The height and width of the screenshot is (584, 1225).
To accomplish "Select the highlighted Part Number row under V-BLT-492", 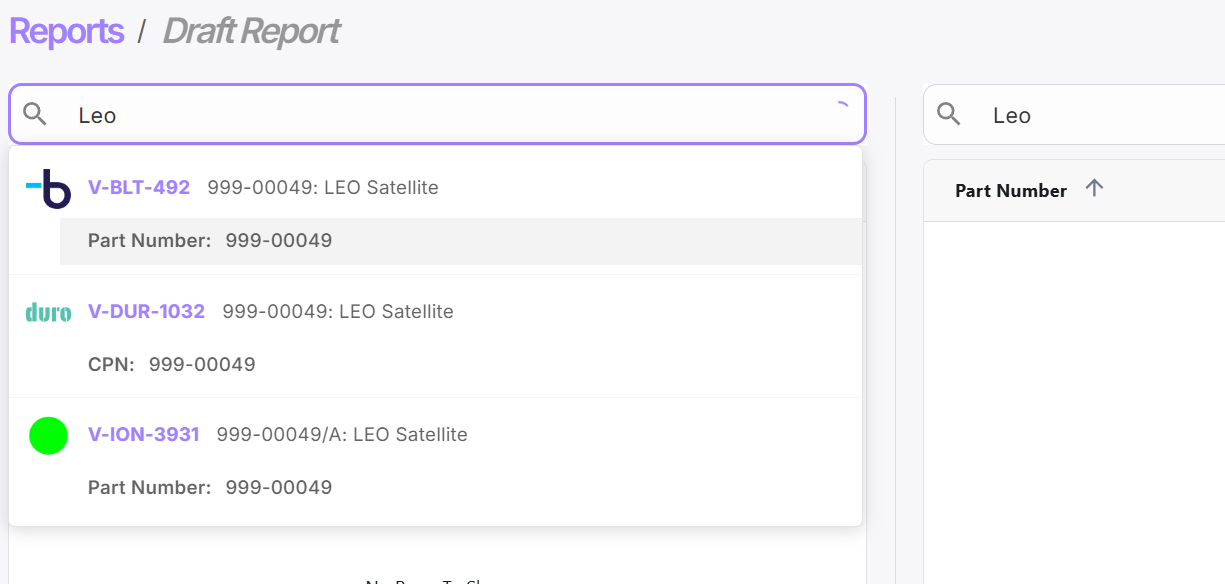I will coord(460,241).
